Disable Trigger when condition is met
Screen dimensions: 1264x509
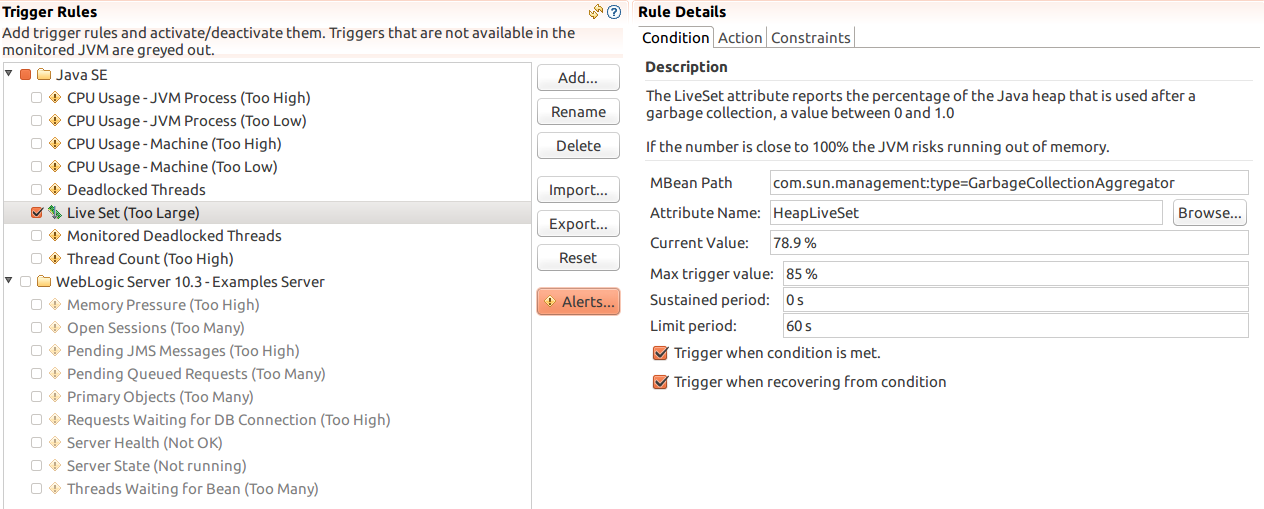[x=660, y=353]
